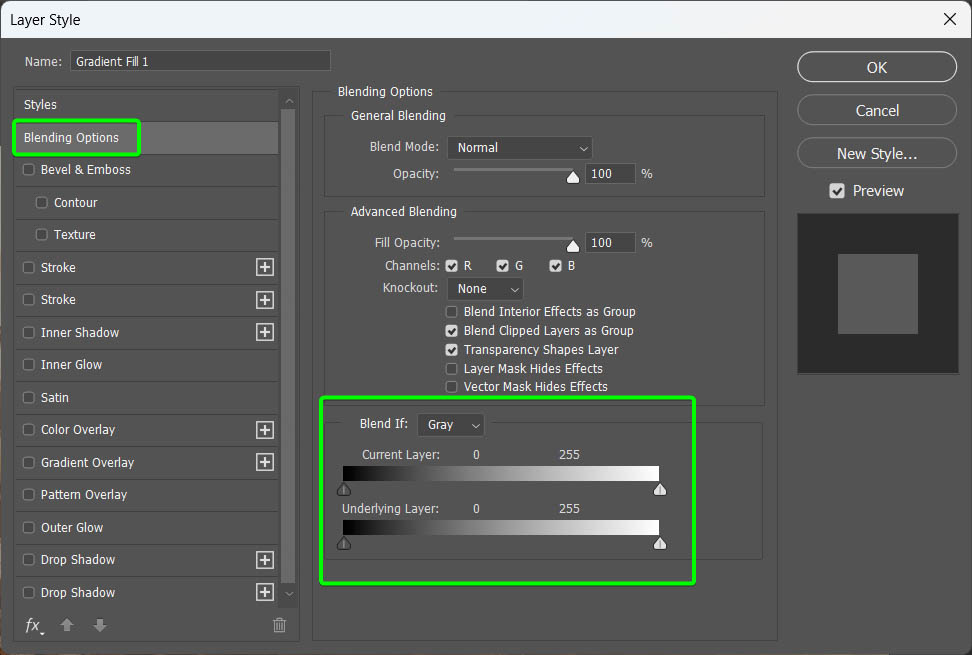Close the Layer Style dialog with X
The width and height of the screenshot is (972, 655).
[x=949, y=19]
